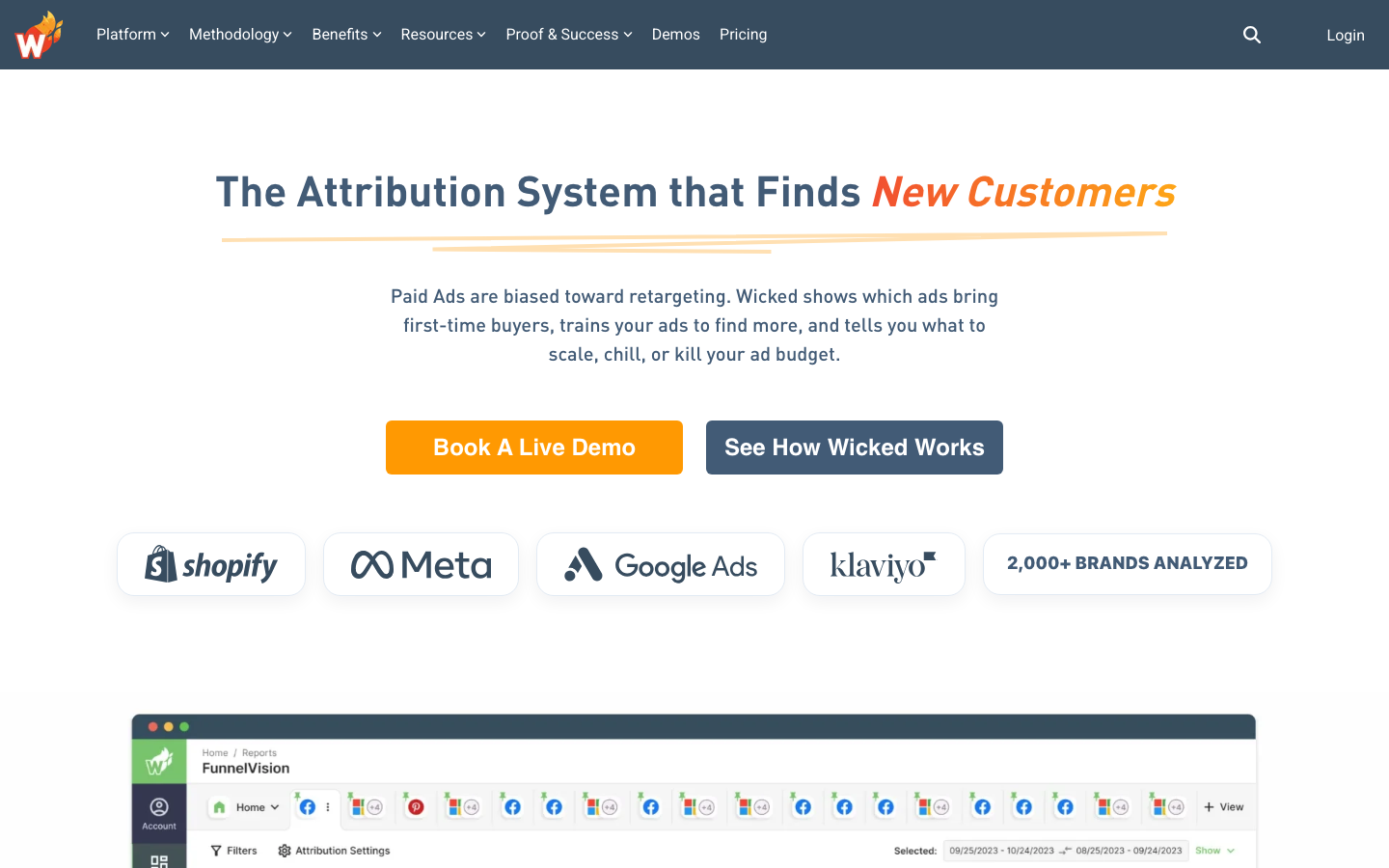Expand the Proof & Success menu
This screenshot has width=1389, height=868.
[569, 35]
